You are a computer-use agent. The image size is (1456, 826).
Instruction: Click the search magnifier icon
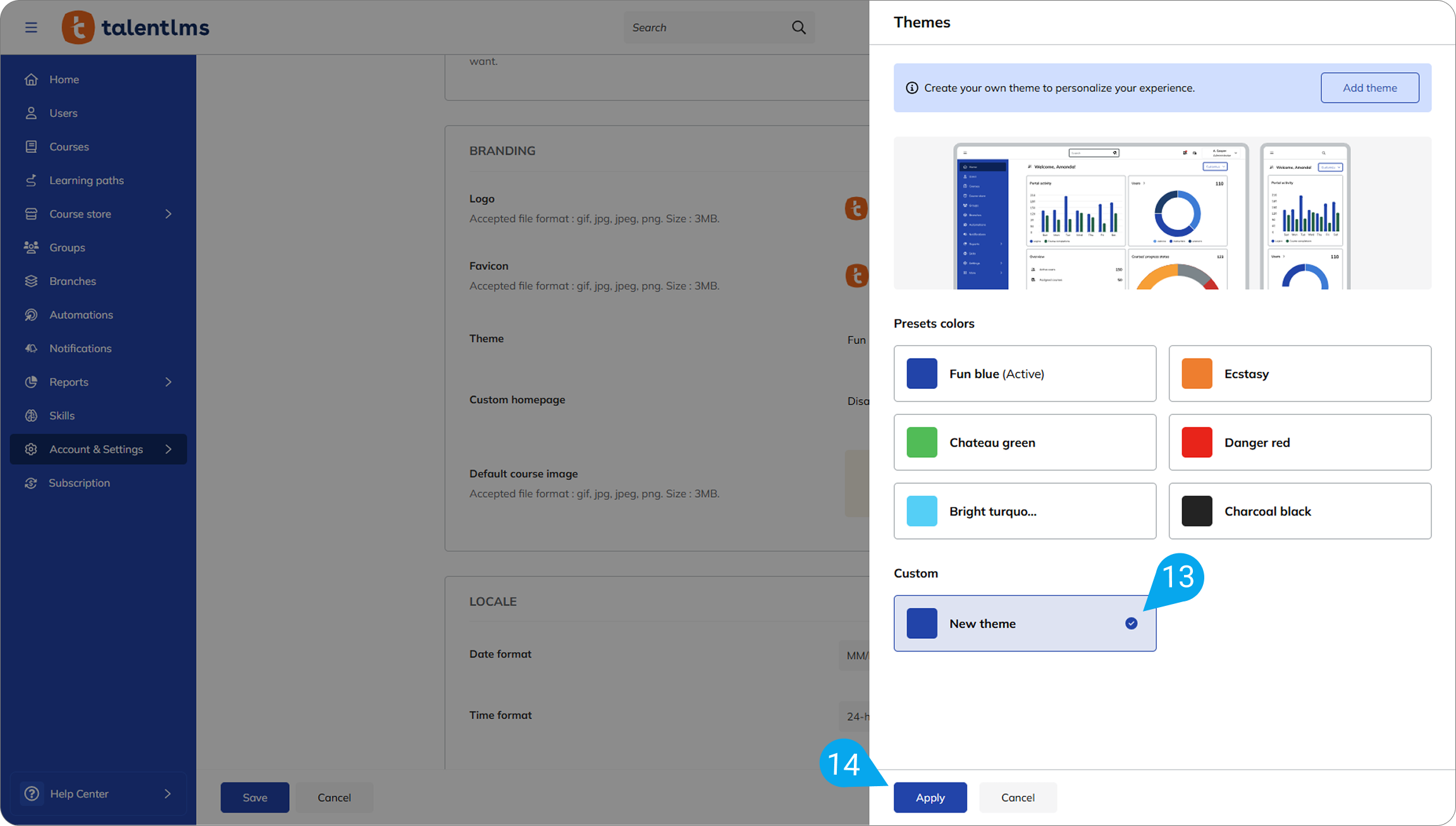799,27
